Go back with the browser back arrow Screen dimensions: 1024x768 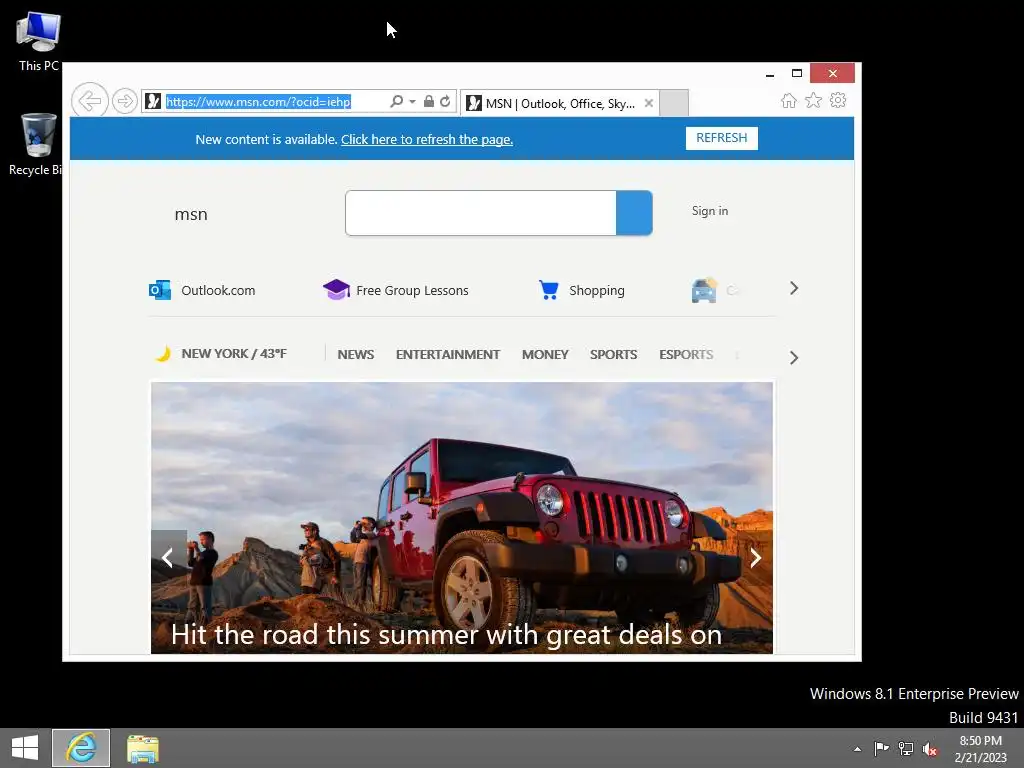pos(89,101)
